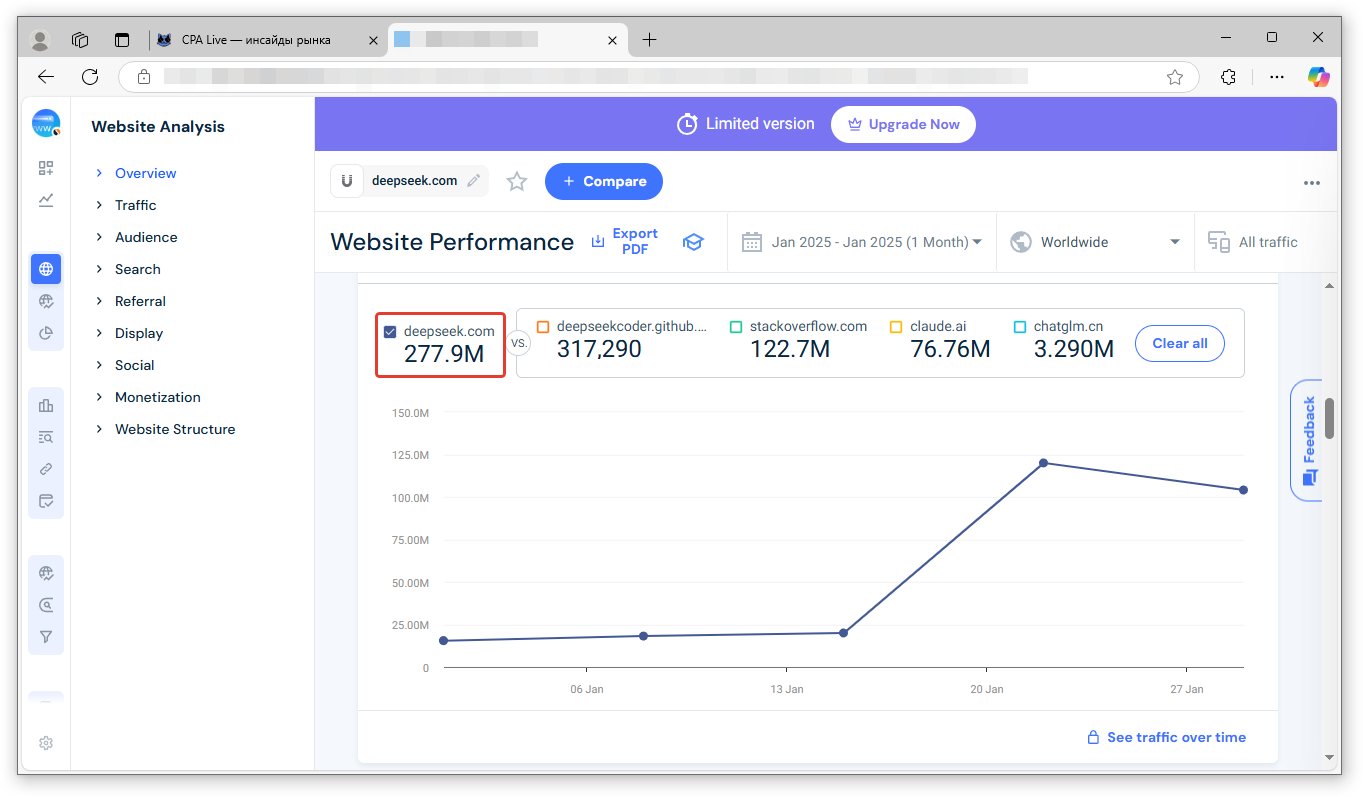Open the vertical tabs toggle icon
The width and height of the screenshot is (1363, 797).
(122, 40)
